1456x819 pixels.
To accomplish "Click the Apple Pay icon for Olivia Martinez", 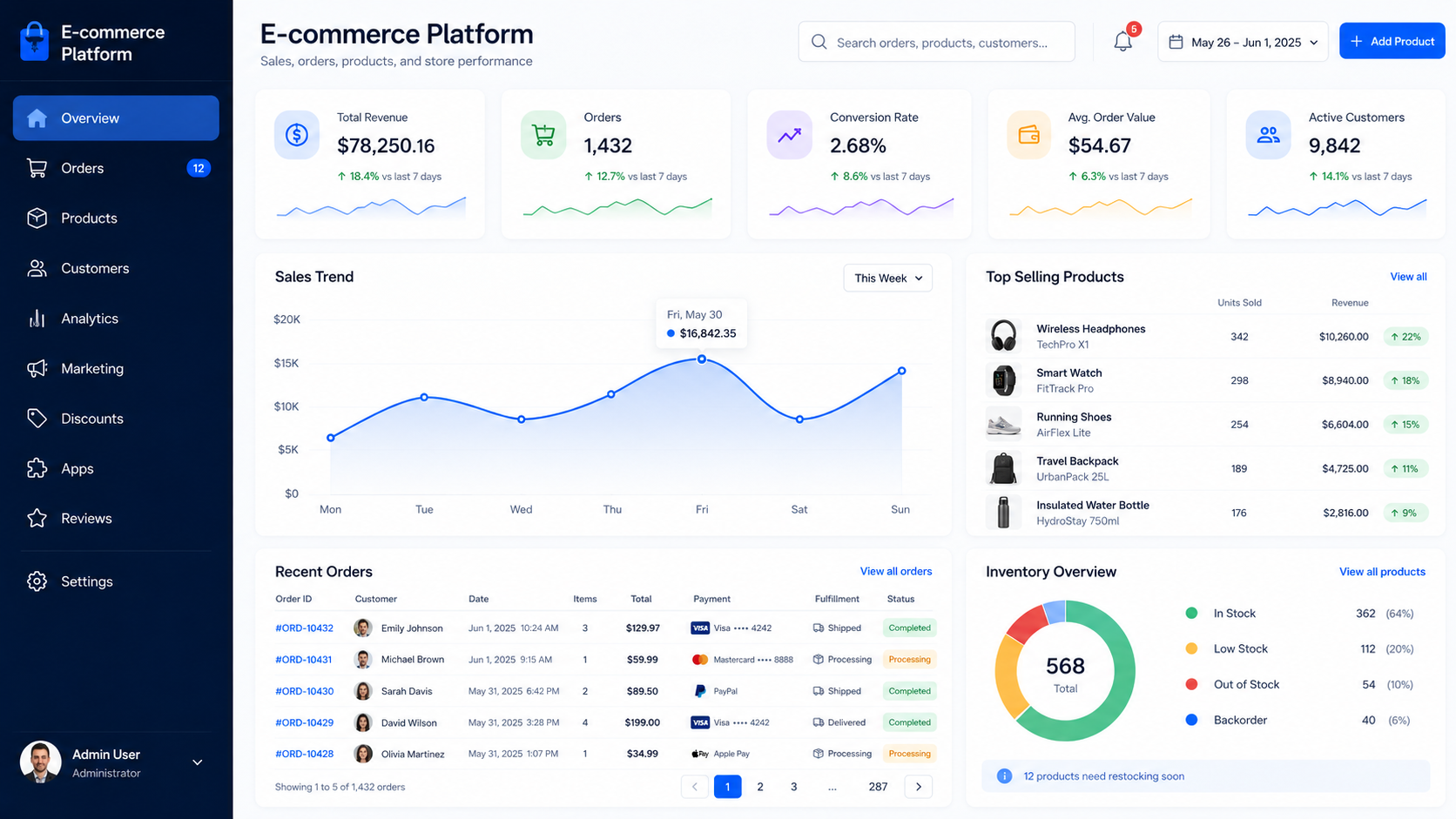I will [x=700, y=754].
